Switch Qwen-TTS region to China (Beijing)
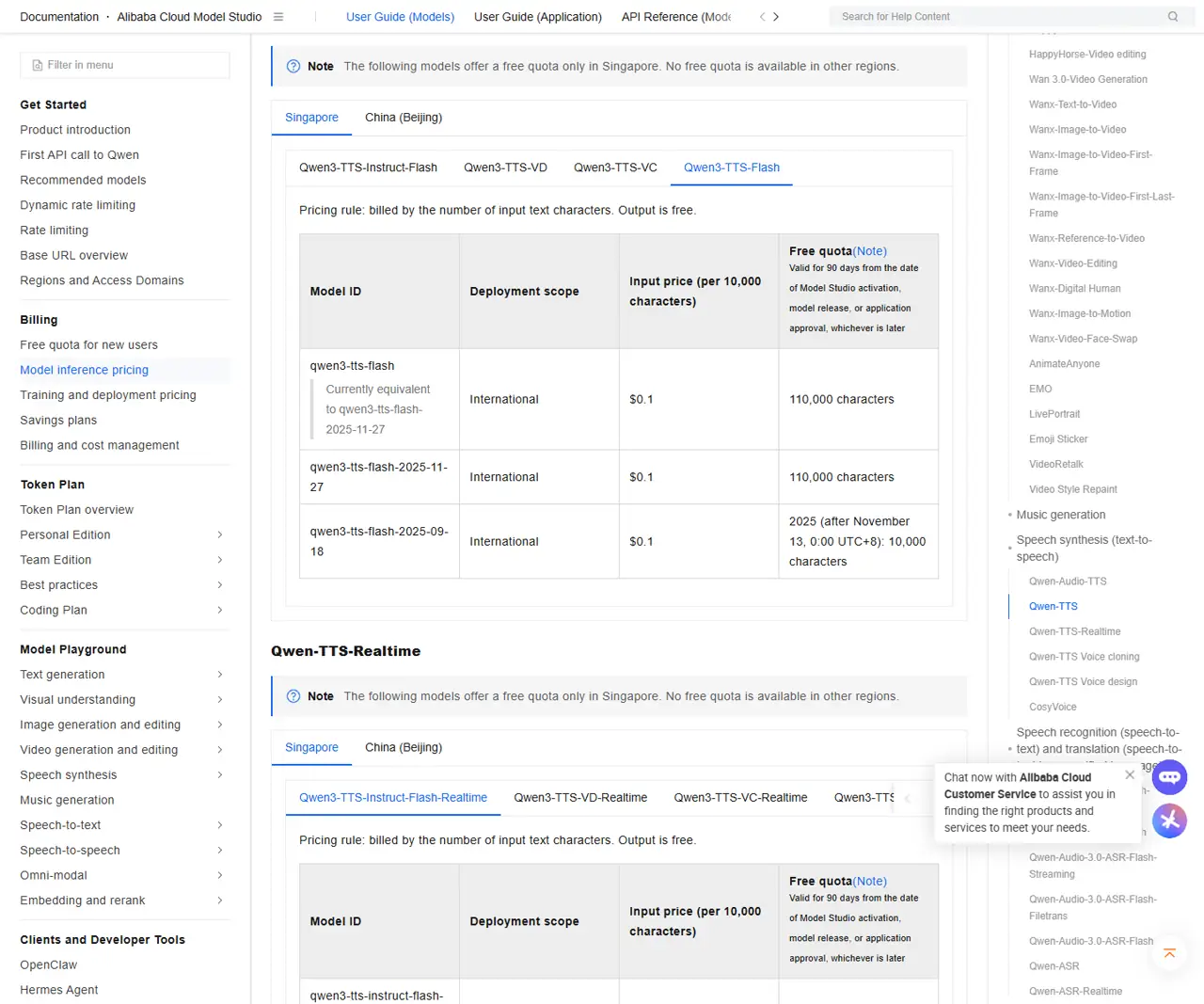The height and width of the screenshot is (1004, 1204). 404,118
